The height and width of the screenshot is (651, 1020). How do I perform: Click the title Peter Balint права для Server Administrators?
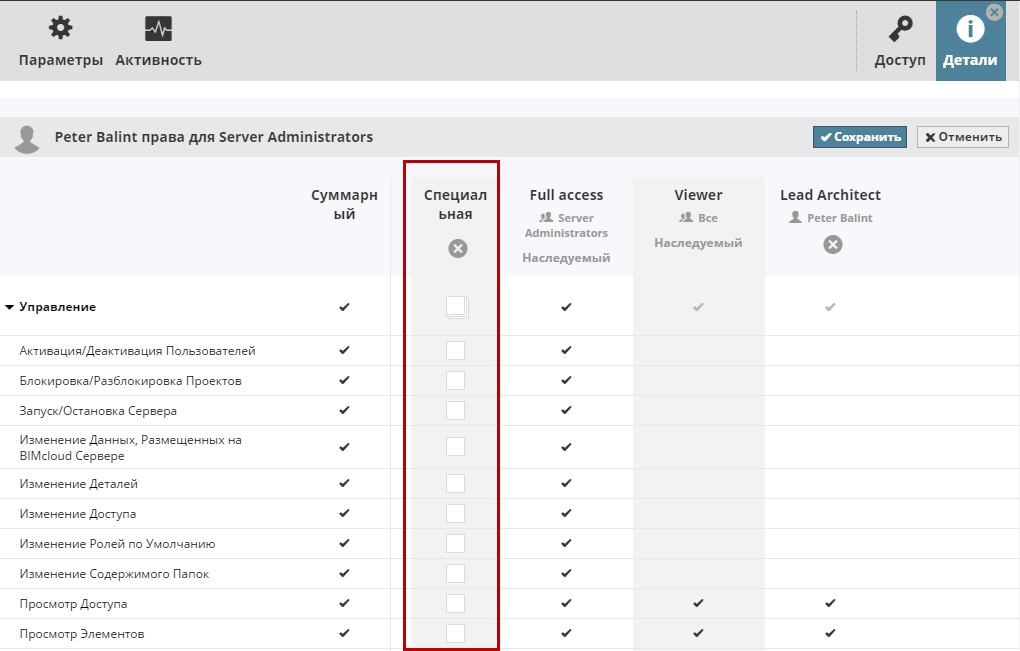click(213, 137)
